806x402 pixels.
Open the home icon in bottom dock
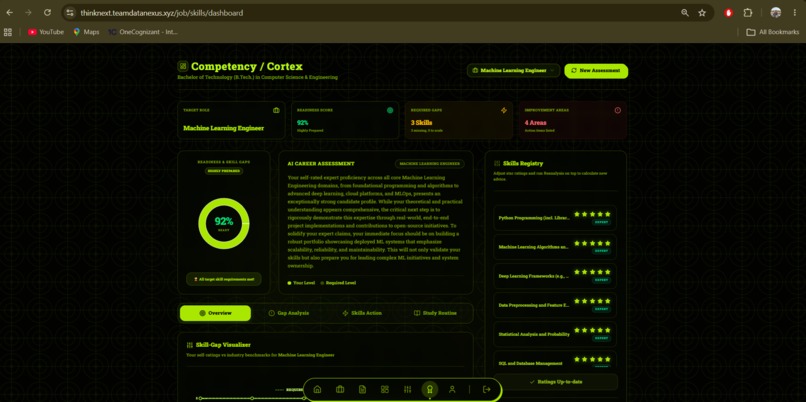[317, 389]
